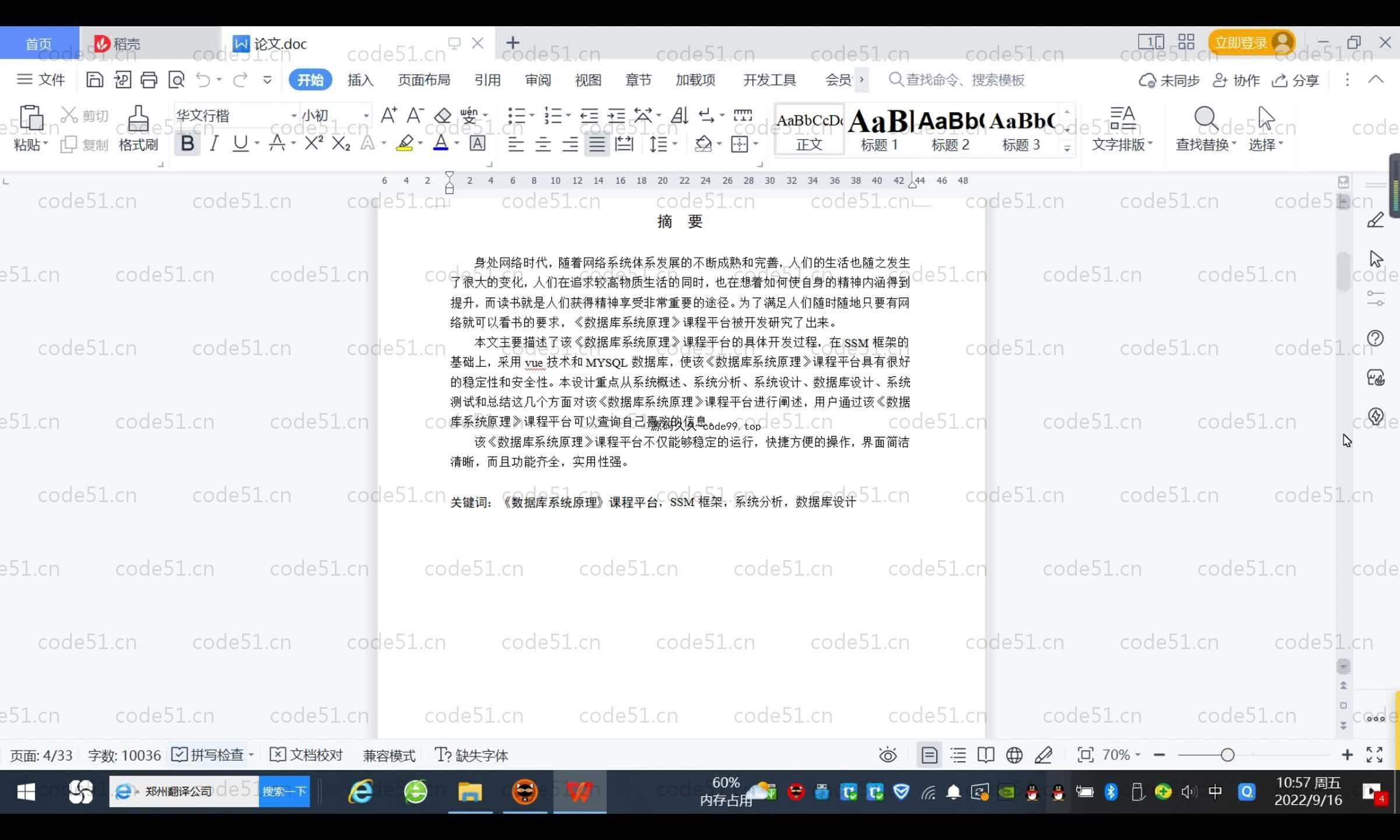Open help icon in right sidebar
Viewport: 1400px width, 840px height.
[1375, 338]
